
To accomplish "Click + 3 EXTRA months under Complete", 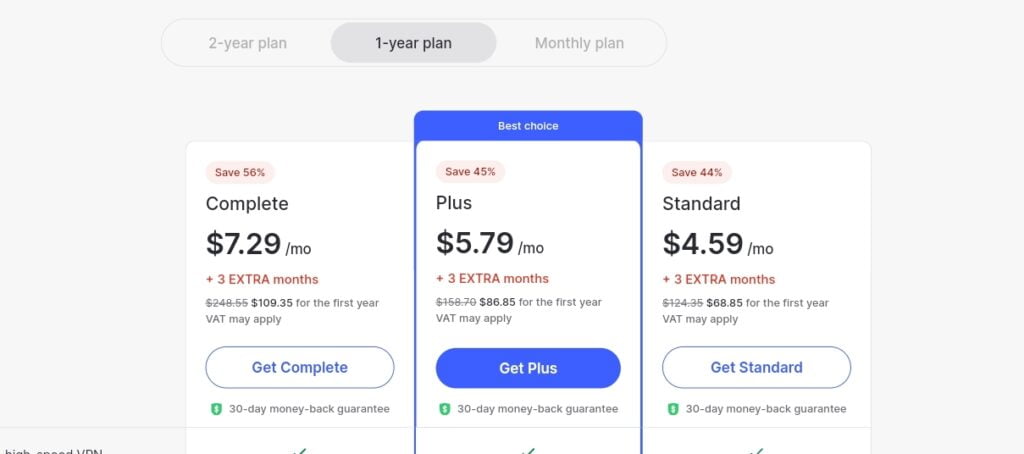I will pos(262,280).
